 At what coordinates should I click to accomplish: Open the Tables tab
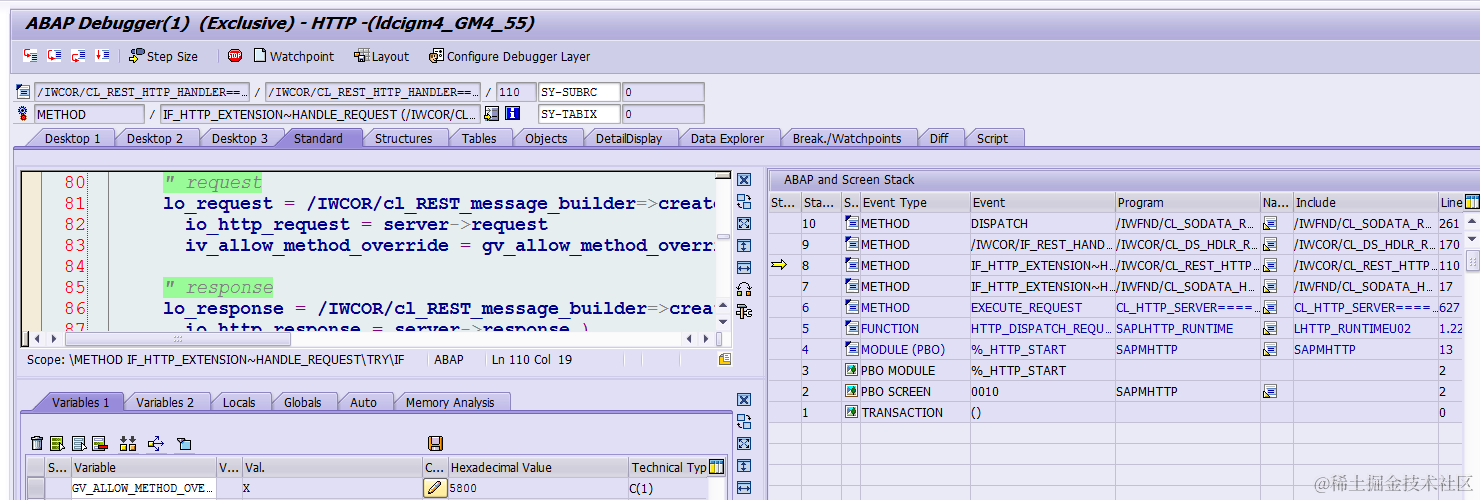coord(479,138)
